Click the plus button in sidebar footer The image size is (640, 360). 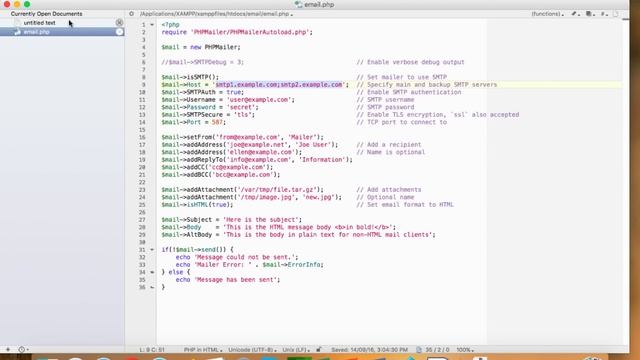click(8, 350)
